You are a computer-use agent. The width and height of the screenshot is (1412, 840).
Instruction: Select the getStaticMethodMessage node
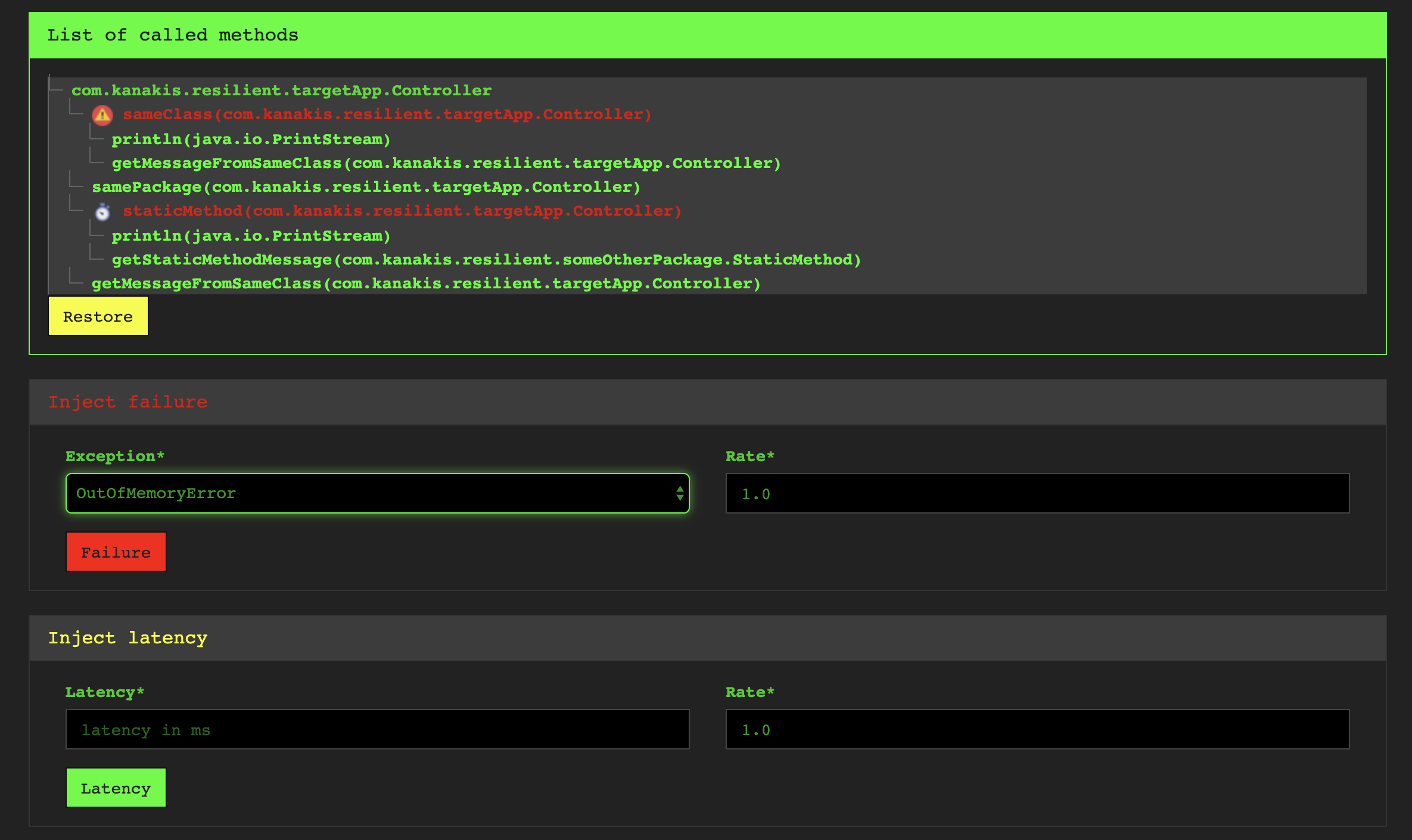click(x=486, y=260)
